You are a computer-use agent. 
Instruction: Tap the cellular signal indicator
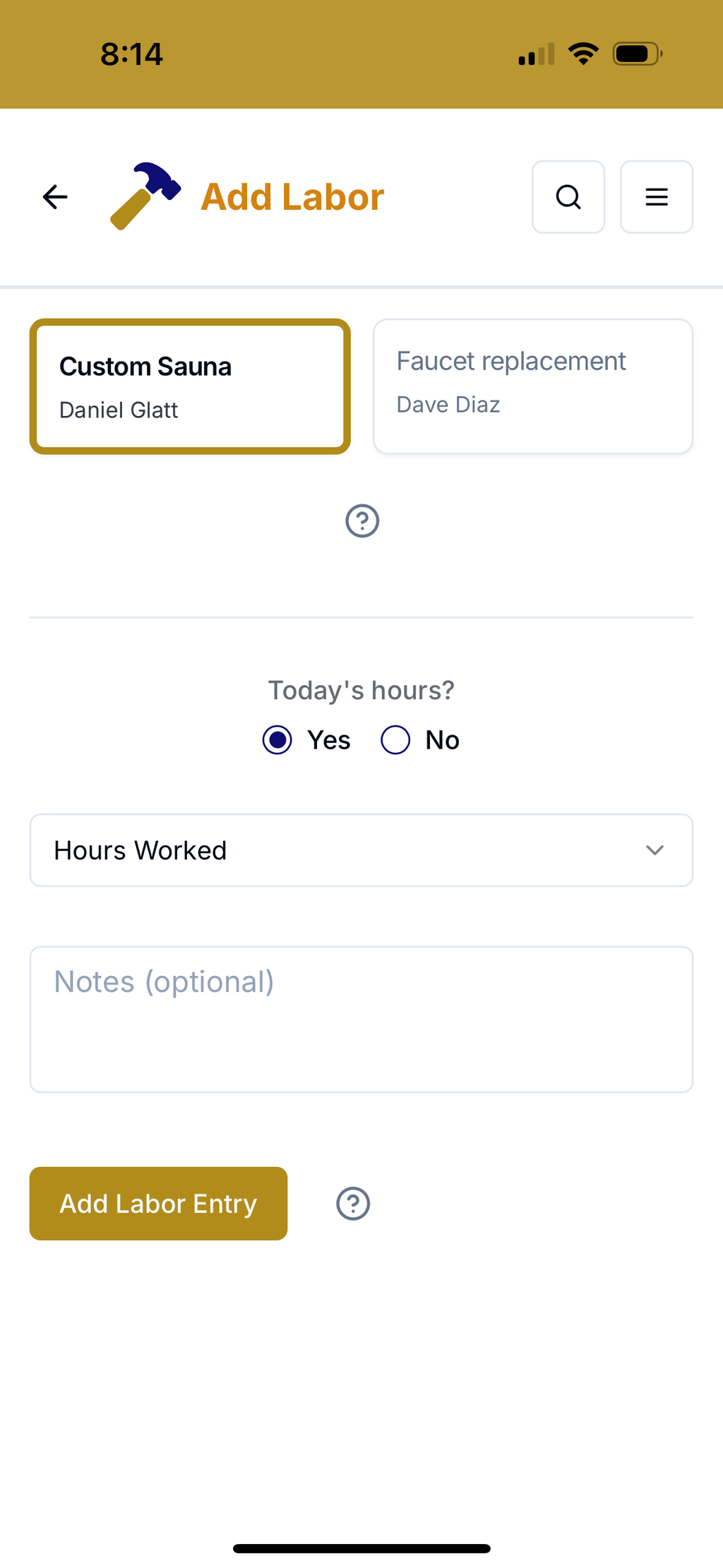click(536, 54)
